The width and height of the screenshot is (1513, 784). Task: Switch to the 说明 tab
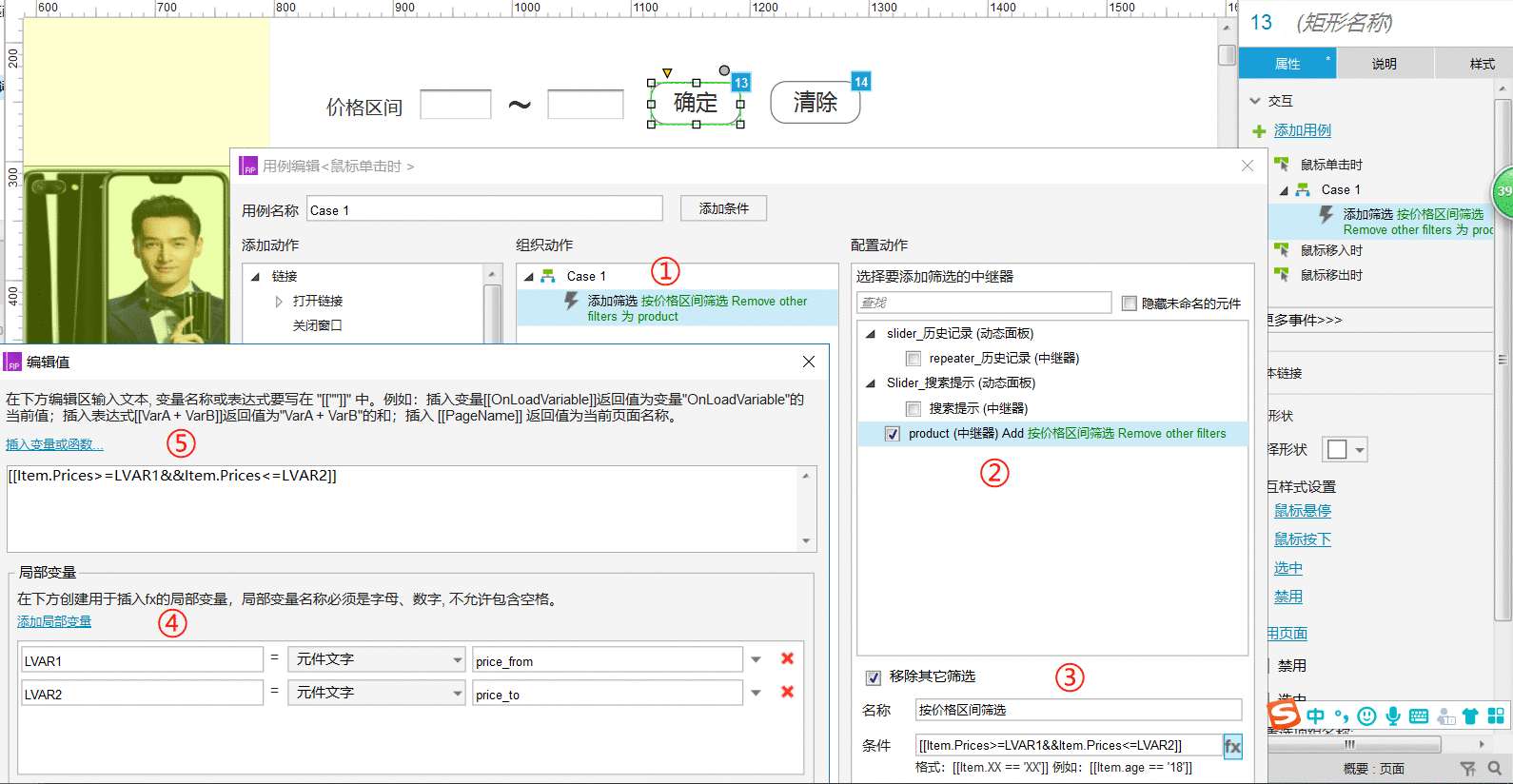[x=1385, y=64]
